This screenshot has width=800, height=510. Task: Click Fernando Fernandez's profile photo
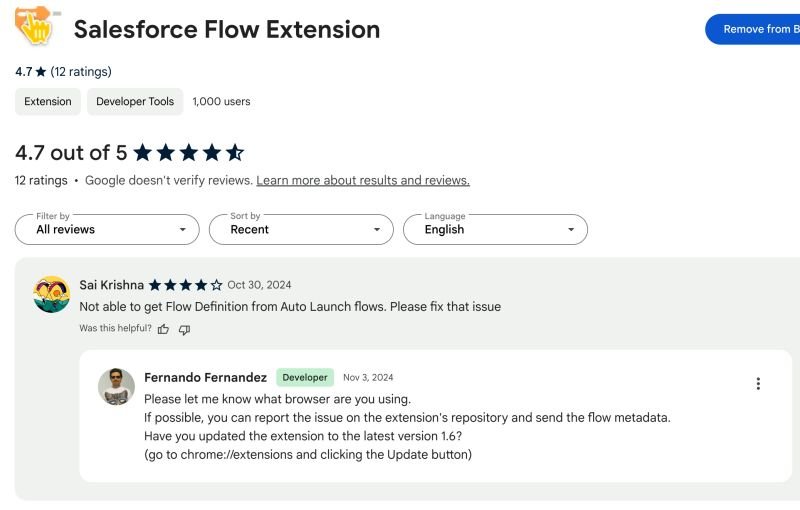(116, 387)
